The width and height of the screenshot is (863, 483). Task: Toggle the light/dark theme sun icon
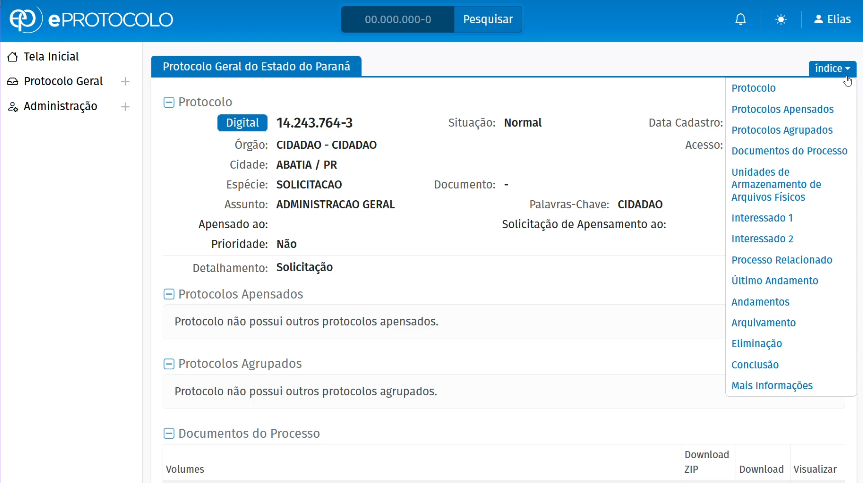click(781, 20)
